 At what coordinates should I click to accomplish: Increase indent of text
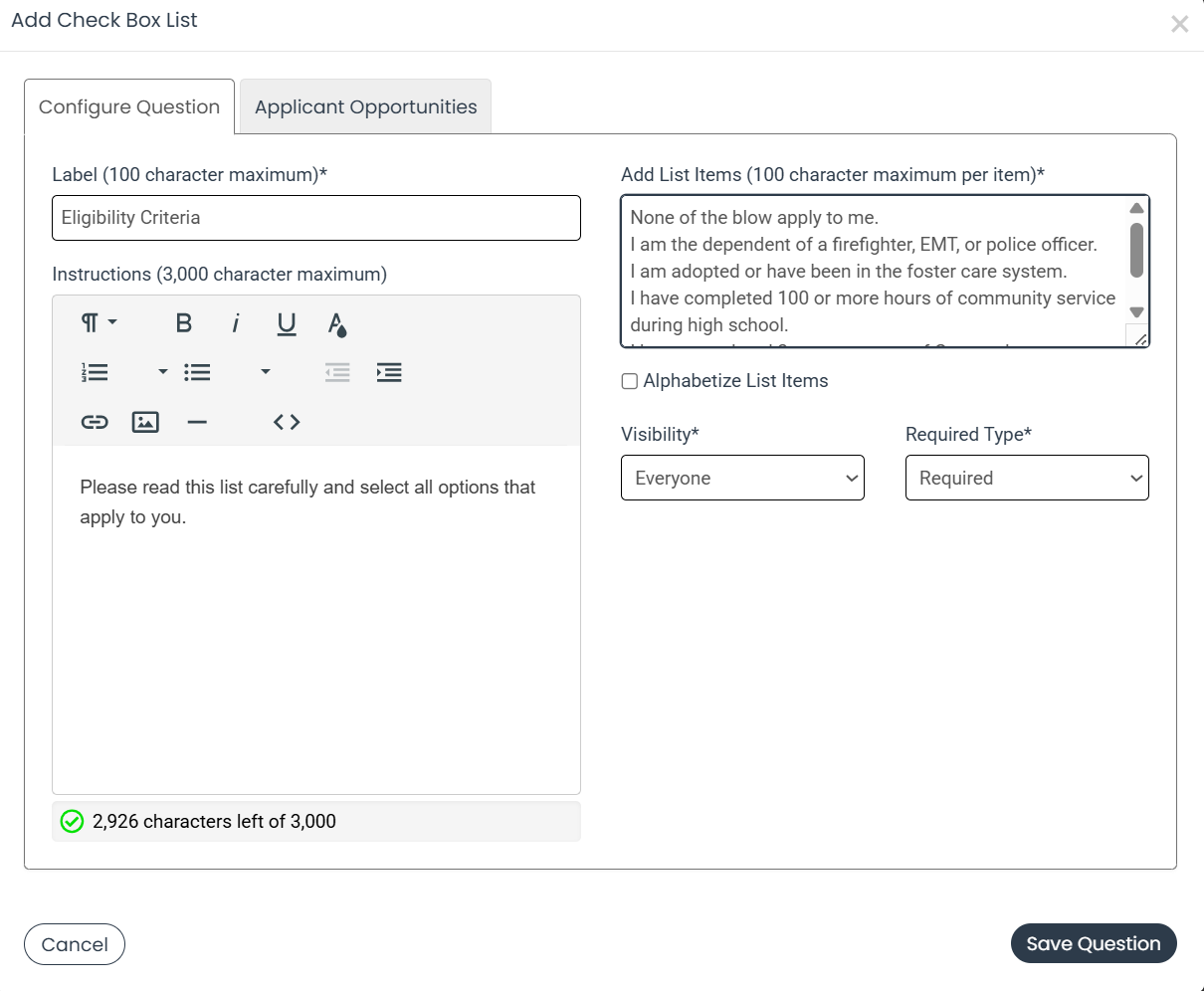(x=389, y=372)
